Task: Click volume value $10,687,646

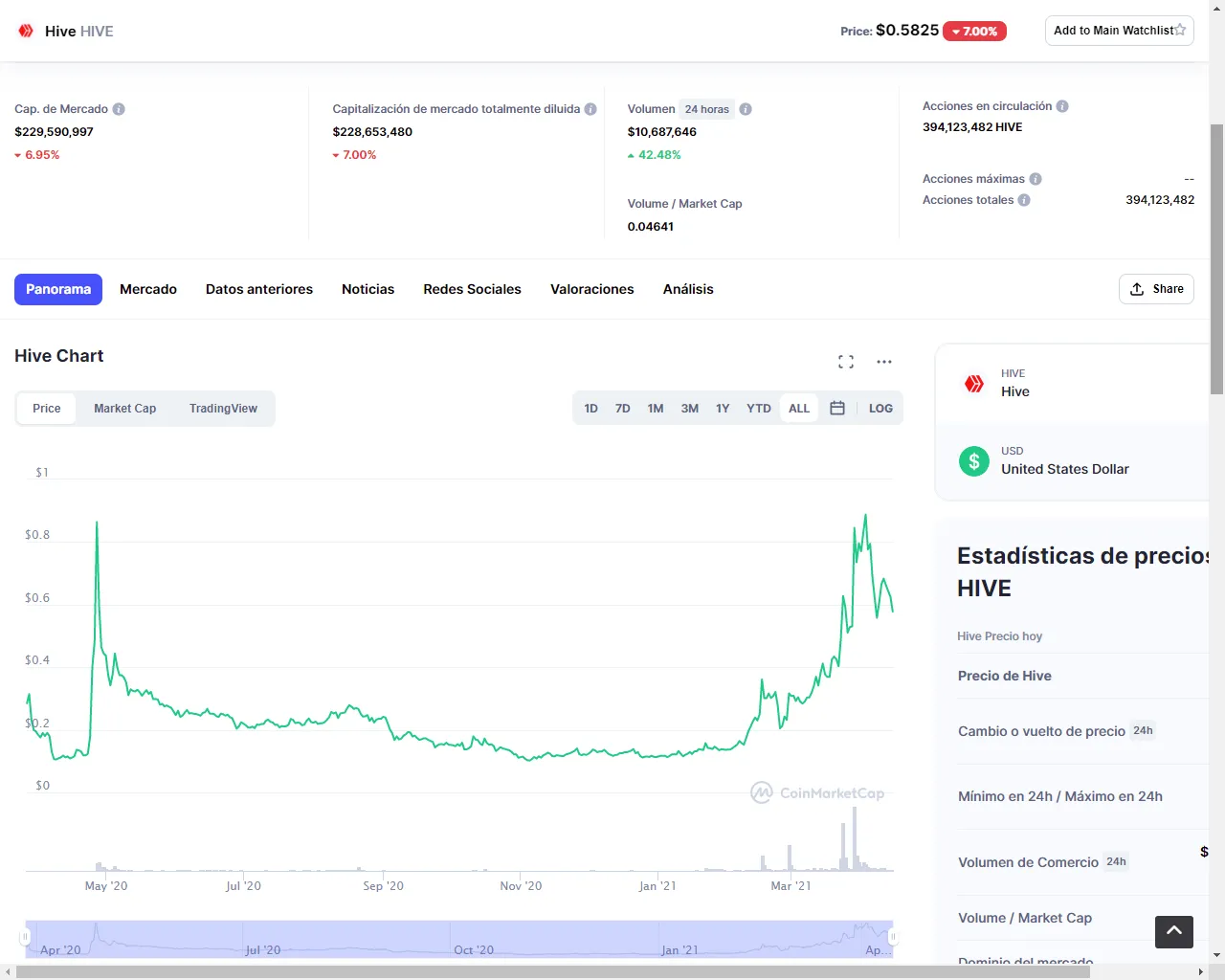Action: (x=662, y=132)
